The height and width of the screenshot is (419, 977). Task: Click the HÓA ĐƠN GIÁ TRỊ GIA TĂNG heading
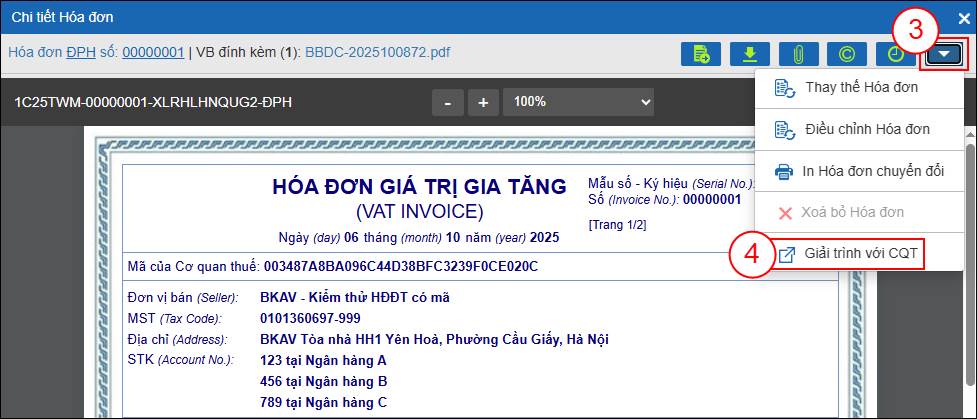[x=419, y=187]
